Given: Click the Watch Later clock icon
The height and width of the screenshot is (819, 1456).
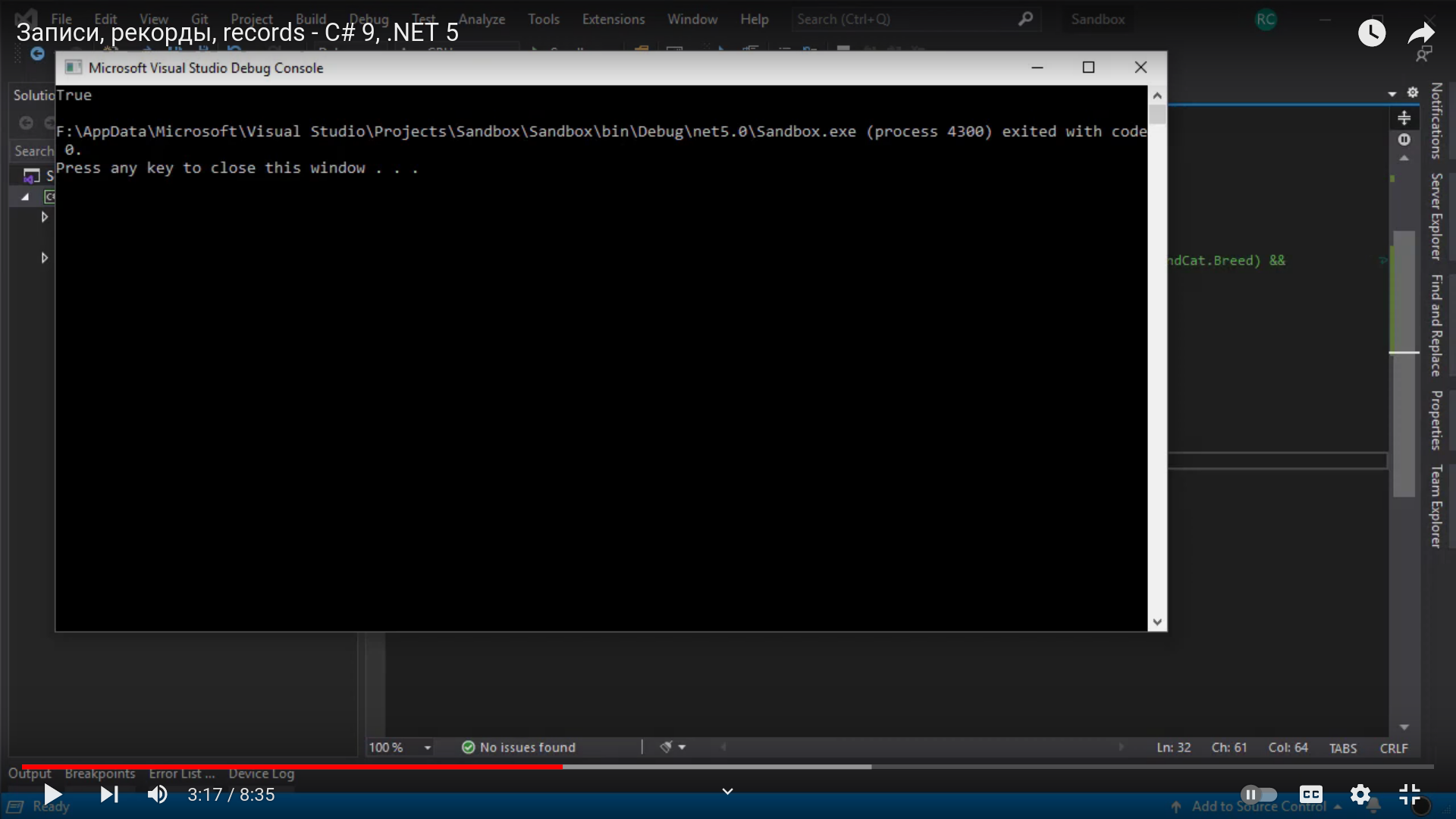Looking at the screenshot, I should click(x=1371, y=33).
